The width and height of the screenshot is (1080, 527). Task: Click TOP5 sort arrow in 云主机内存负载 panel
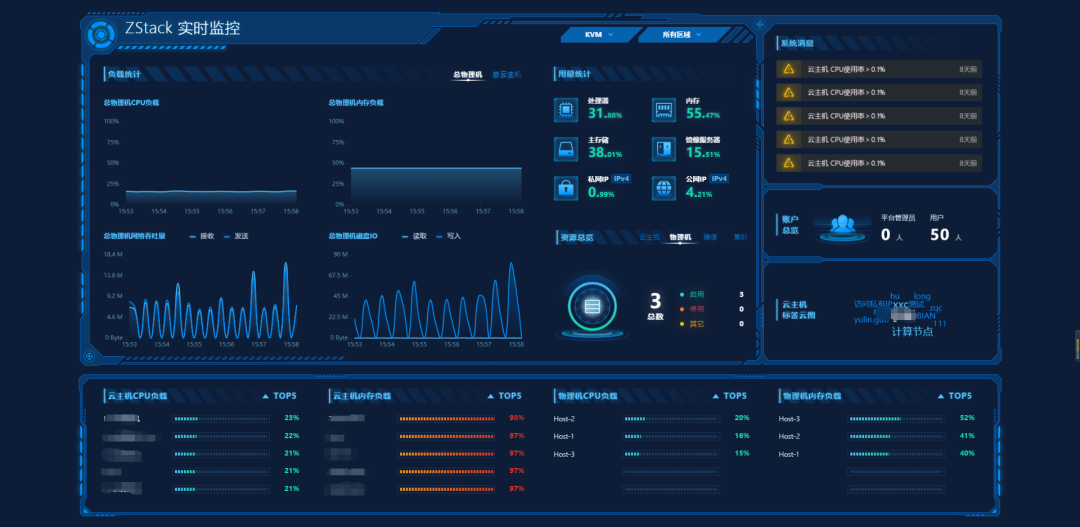(491, 396)
